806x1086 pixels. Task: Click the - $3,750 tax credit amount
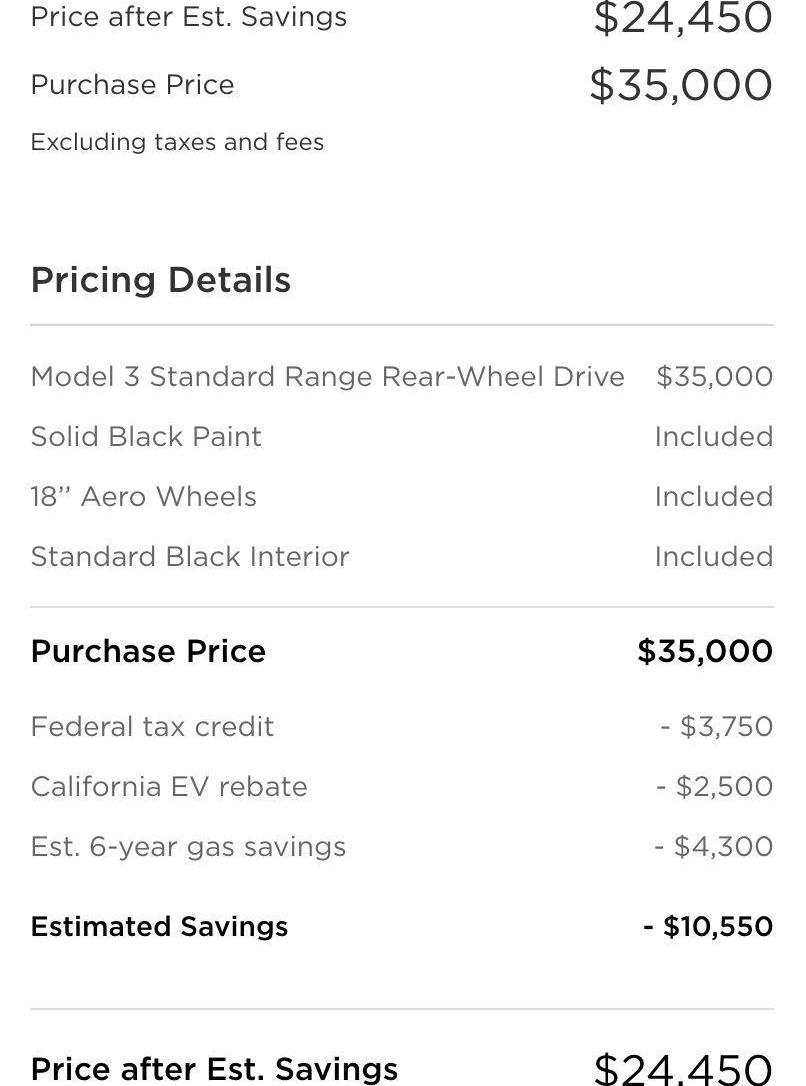tap(717, 727)
